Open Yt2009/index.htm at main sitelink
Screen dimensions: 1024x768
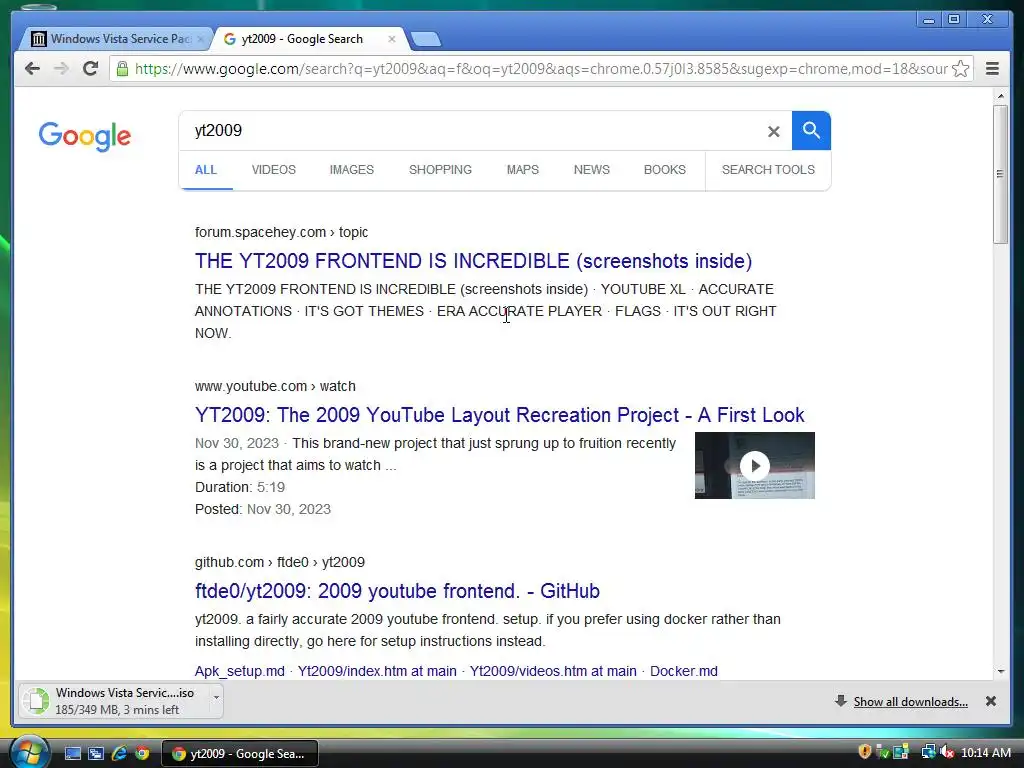point(377,671)
